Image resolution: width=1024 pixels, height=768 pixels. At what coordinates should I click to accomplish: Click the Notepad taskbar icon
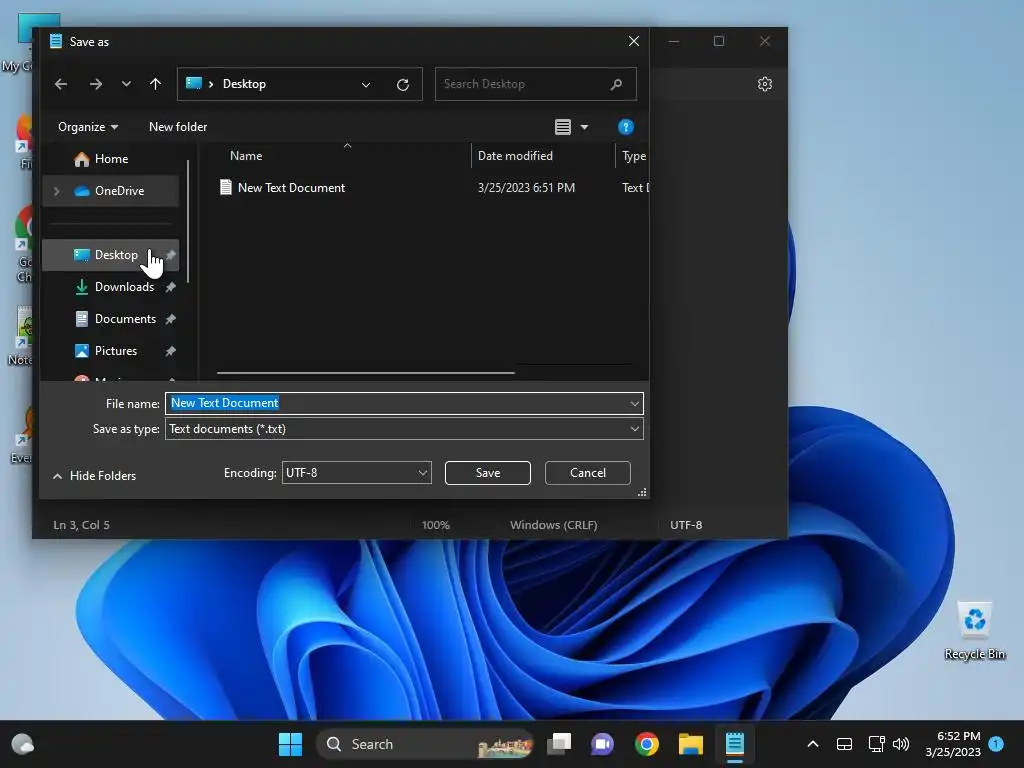[x=735, y=744]
